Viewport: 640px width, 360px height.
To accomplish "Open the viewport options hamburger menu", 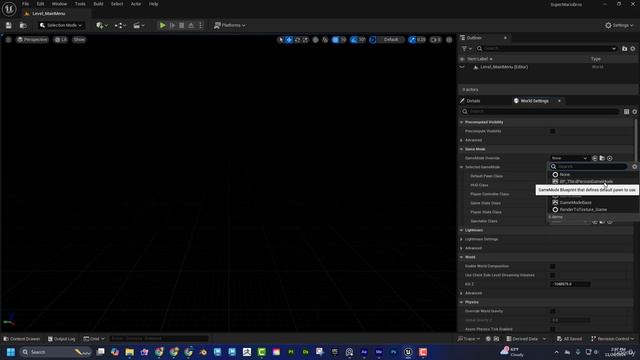I will coord(8,40).
